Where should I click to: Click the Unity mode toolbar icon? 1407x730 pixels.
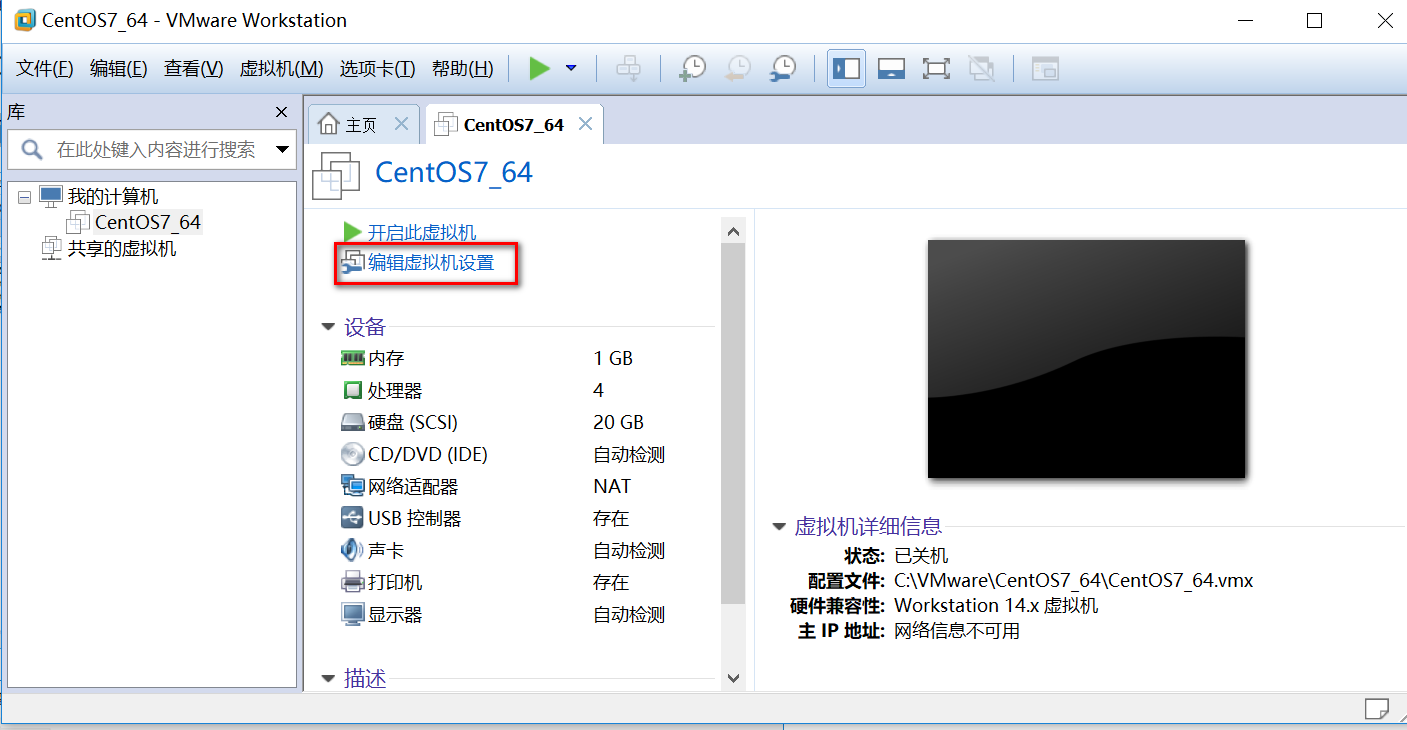[x=982, y=68]
